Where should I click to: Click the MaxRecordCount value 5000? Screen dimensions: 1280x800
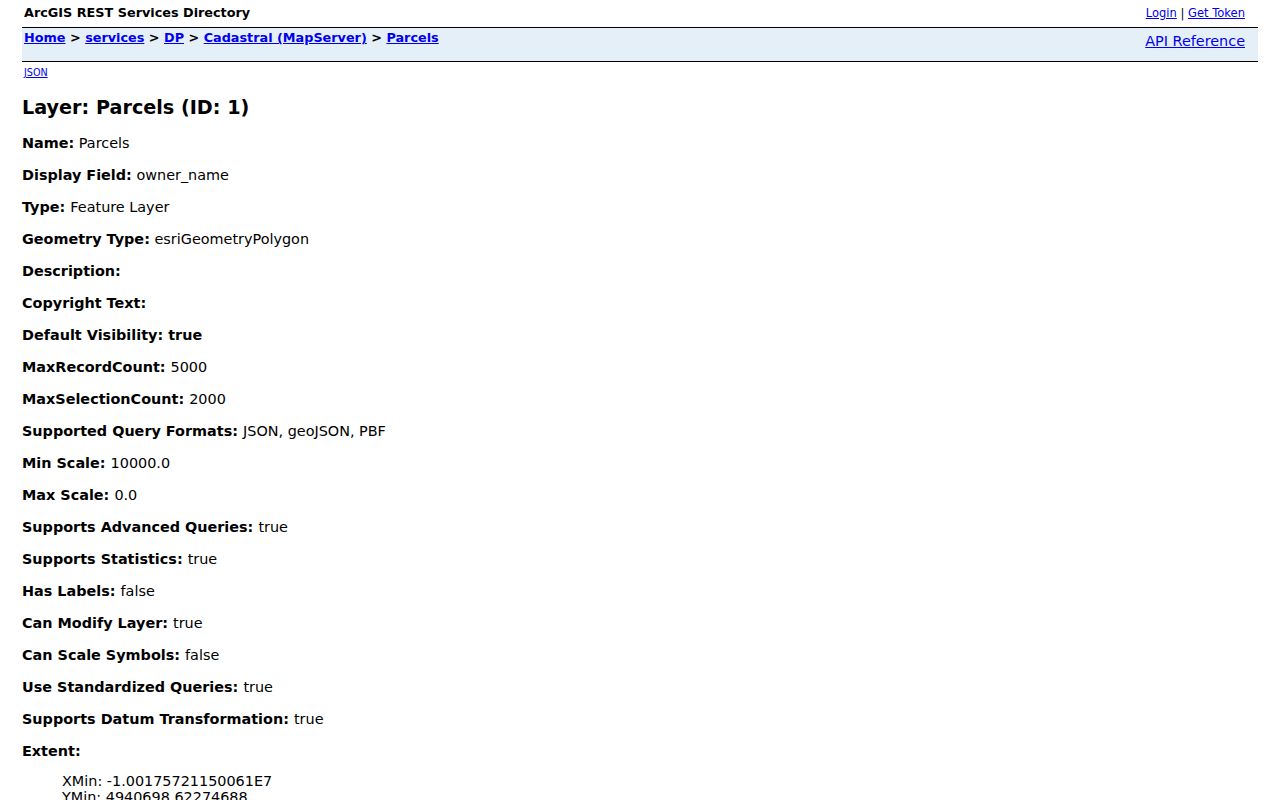pyautogui.click(x=189, y=367)
